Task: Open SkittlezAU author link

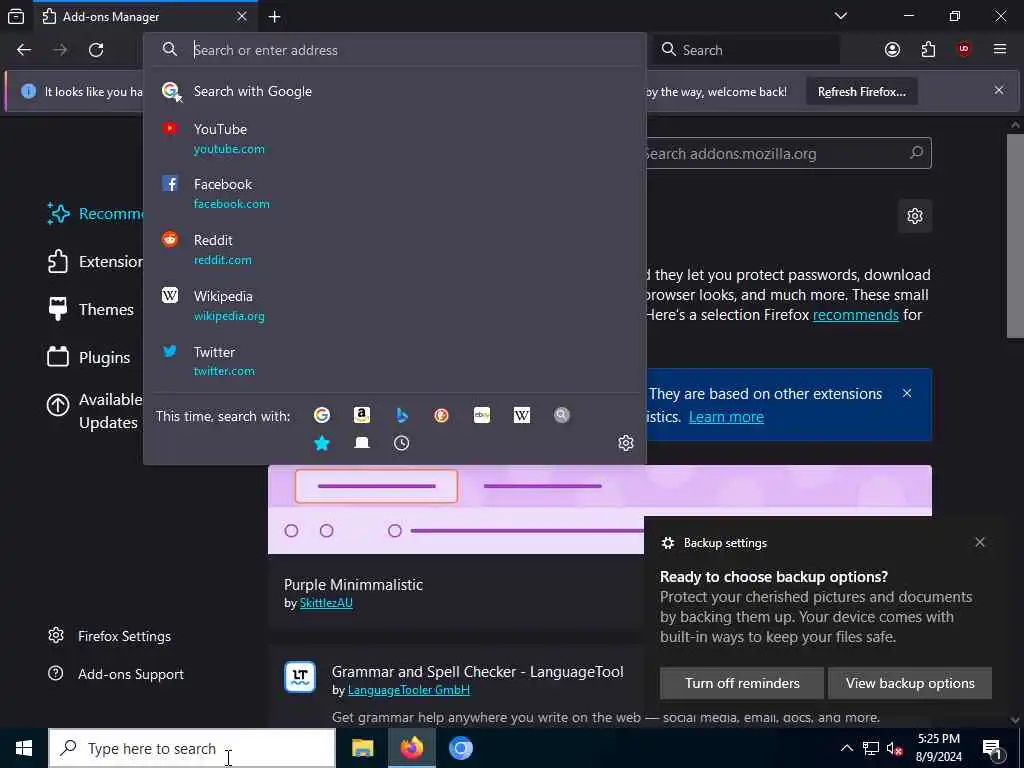Action: coord(326,603)
